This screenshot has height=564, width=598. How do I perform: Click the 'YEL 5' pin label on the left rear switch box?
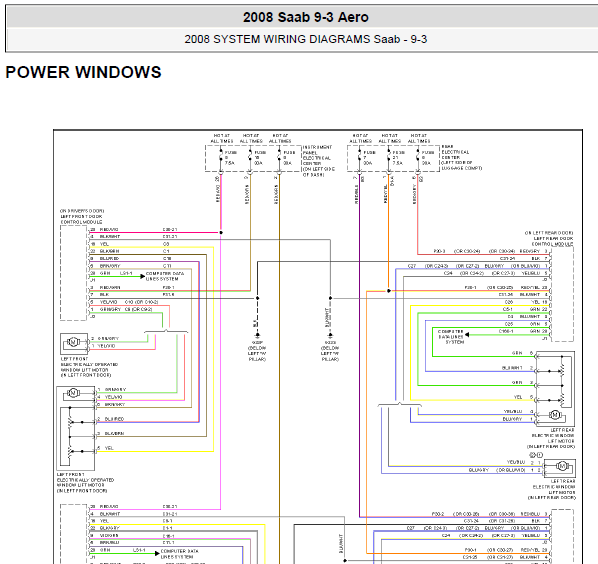click(x=523, y=397)
